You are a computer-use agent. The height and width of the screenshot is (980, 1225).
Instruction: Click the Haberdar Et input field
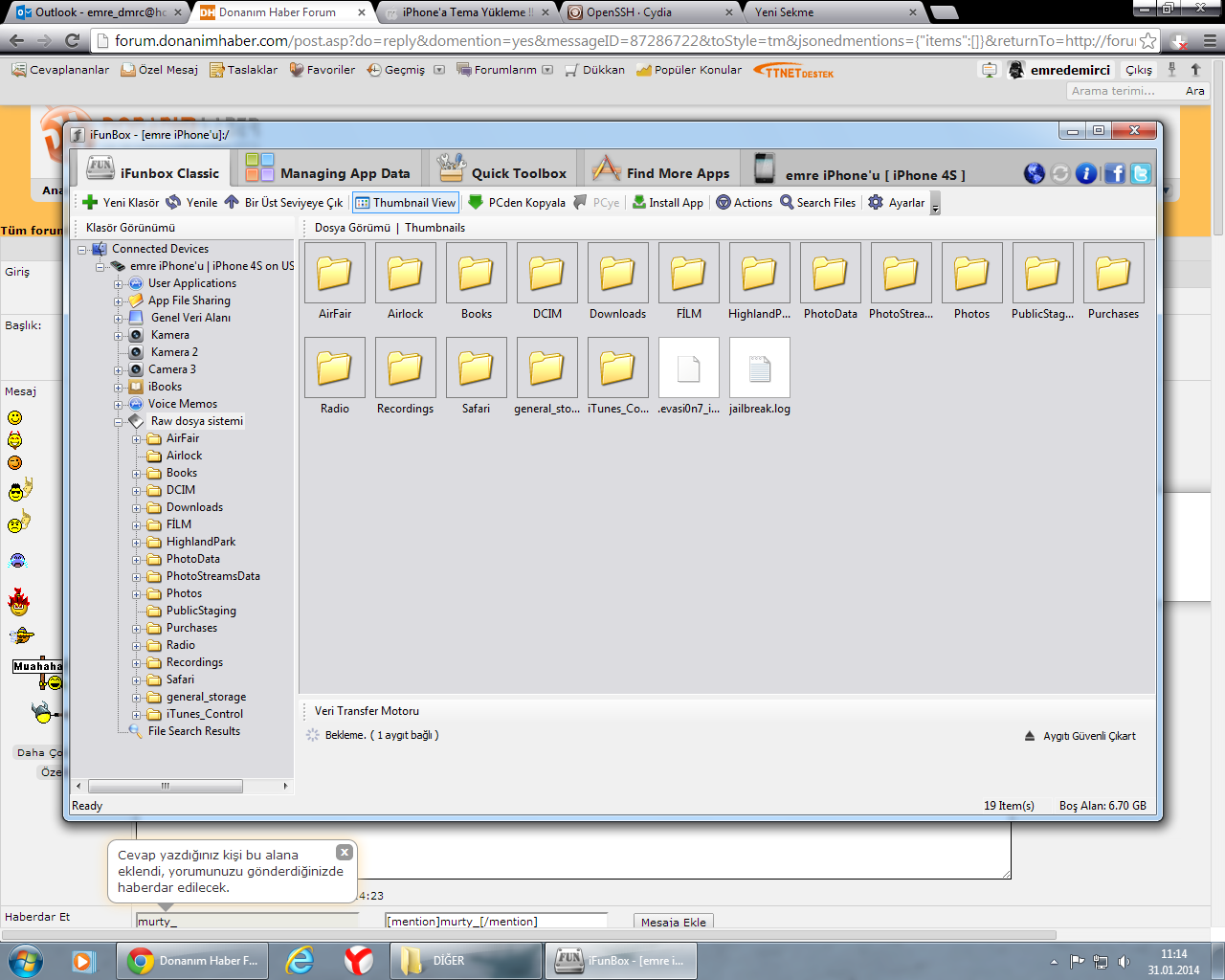247,921
